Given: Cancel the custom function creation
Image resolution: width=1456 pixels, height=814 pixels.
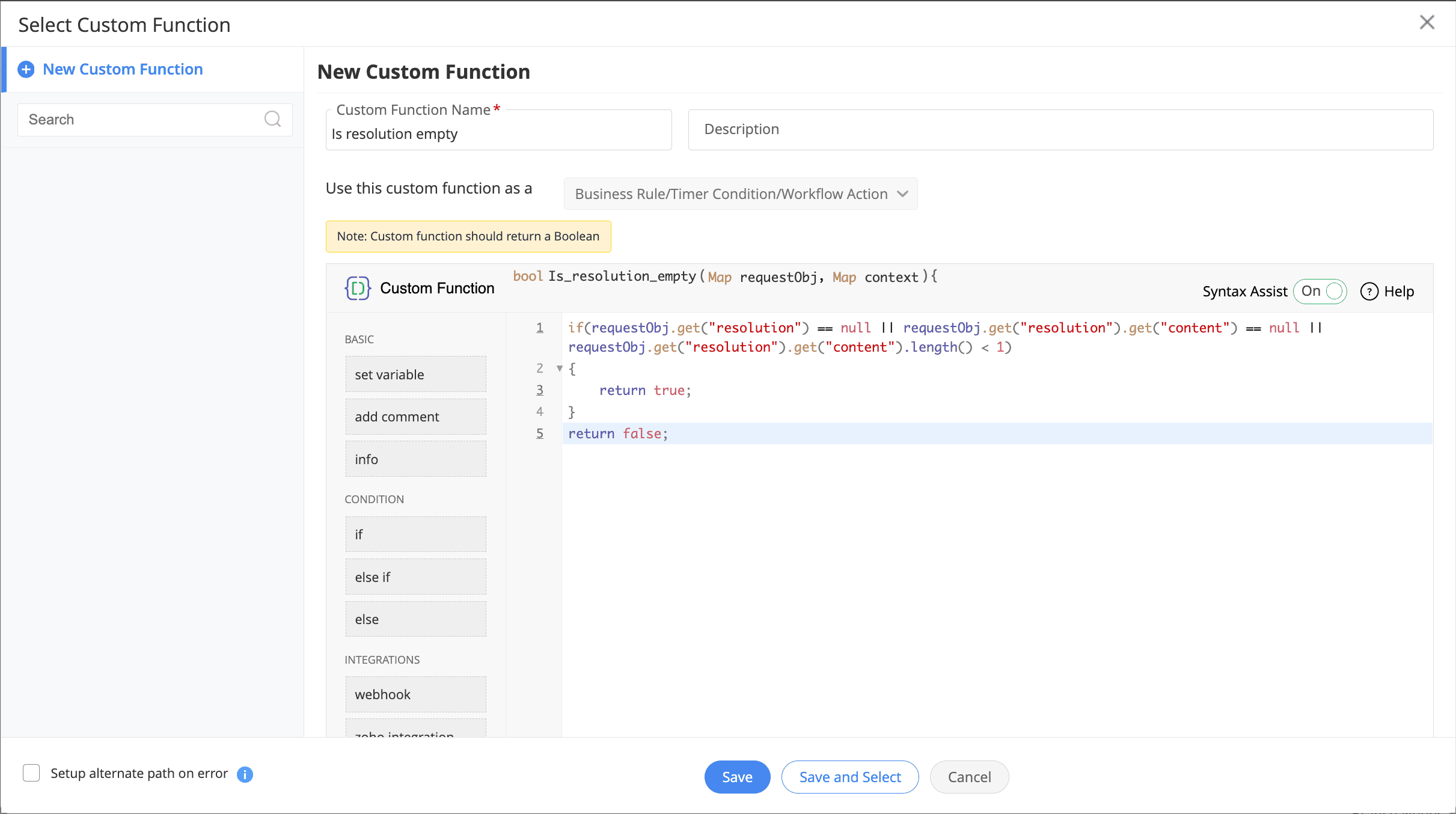Looking at the screenshot, I should 969,777.
